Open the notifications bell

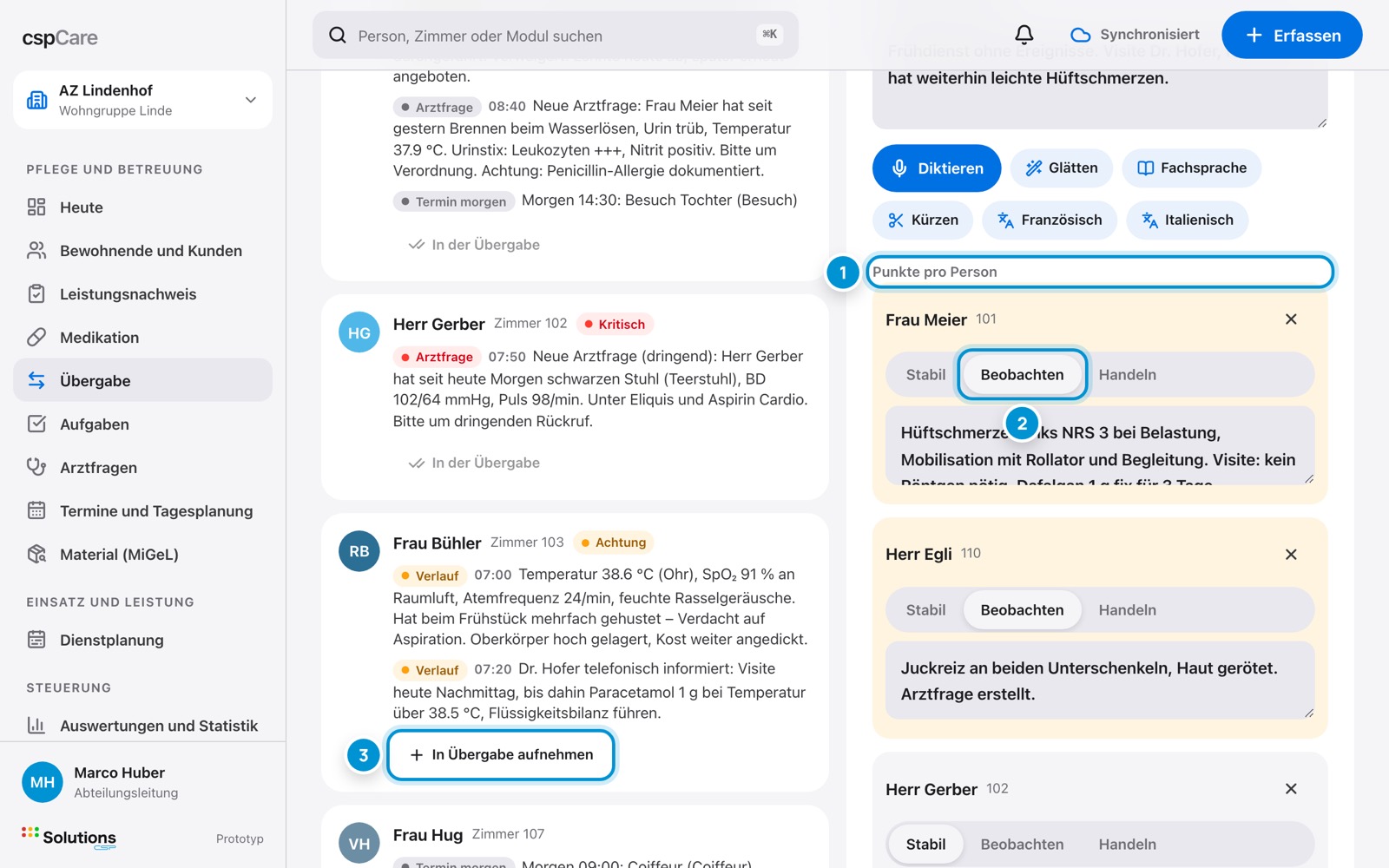coord(1024,35)
